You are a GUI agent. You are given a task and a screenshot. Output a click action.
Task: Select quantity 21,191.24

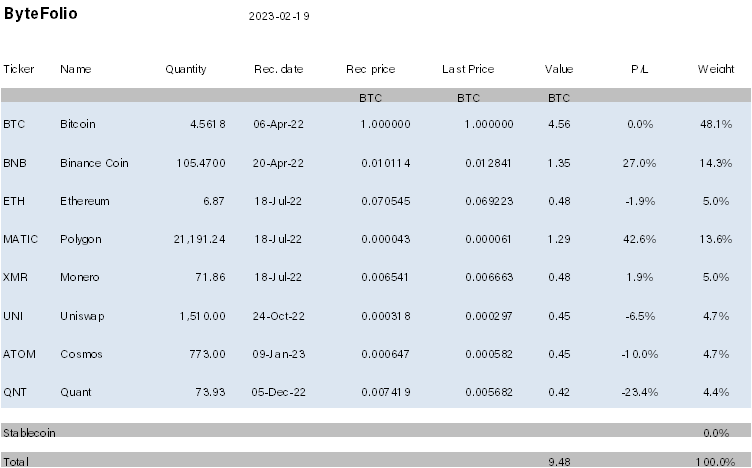[200, 239]
